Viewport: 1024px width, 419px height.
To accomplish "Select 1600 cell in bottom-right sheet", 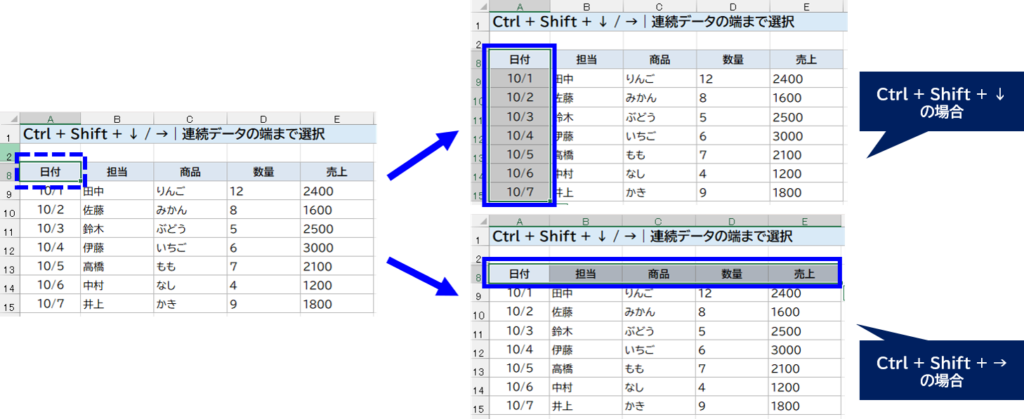I will click(805, 312).
